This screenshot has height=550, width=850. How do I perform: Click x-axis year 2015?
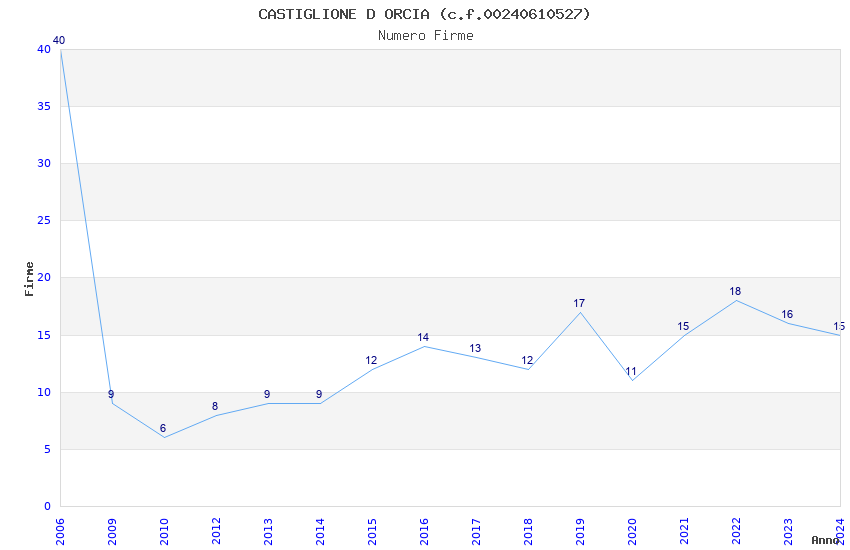point(372,531)
